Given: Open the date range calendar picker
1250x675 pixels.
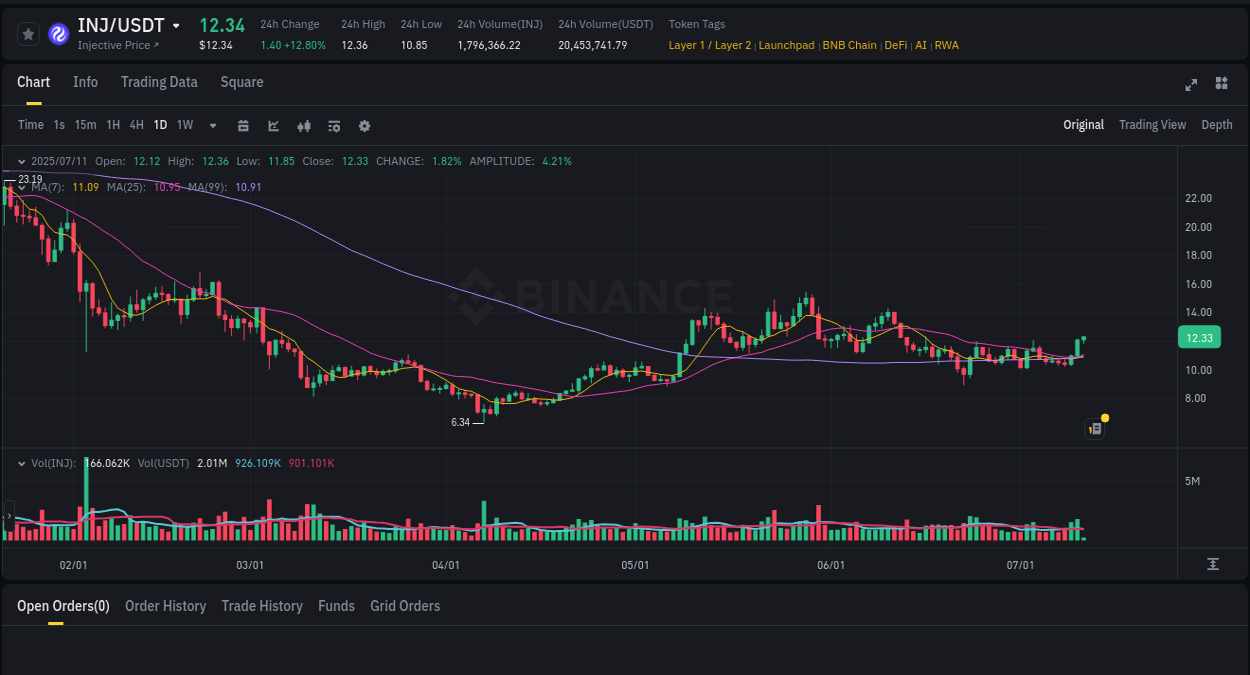Looking at the screenshot, I should coord(243,125).
